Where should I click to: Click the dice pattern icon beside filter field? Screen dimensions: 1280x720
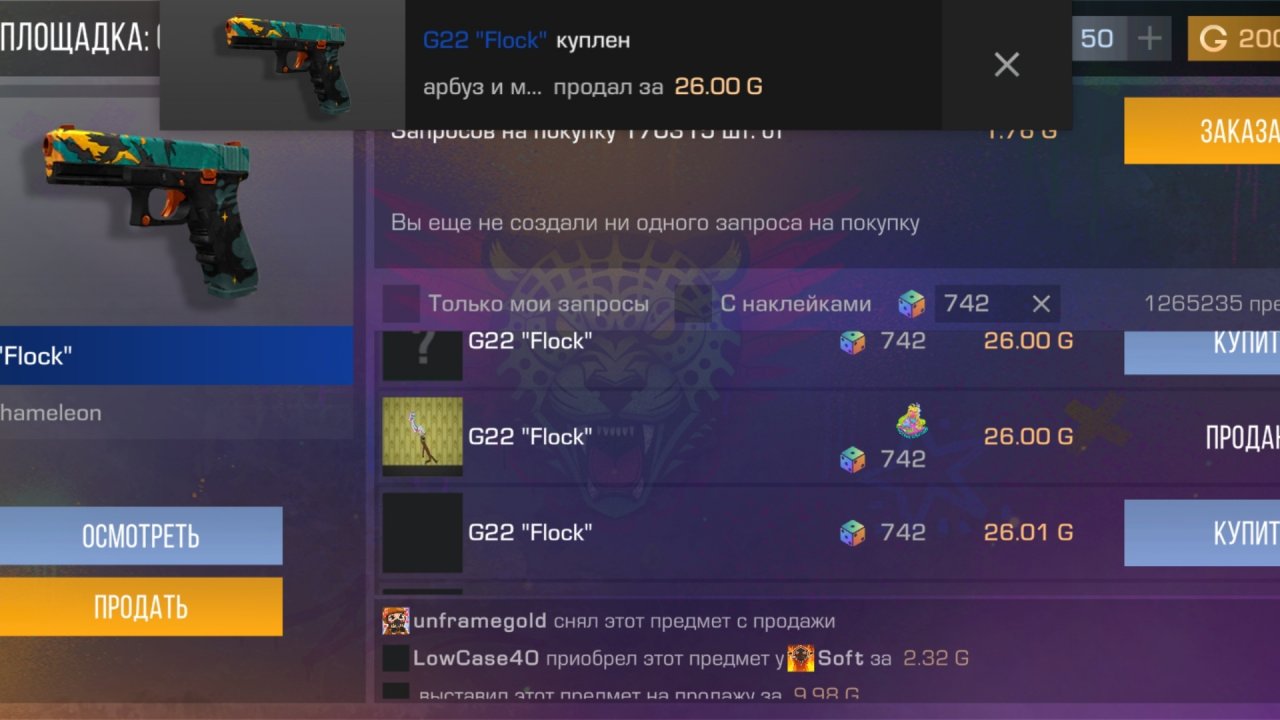point(912,304)
